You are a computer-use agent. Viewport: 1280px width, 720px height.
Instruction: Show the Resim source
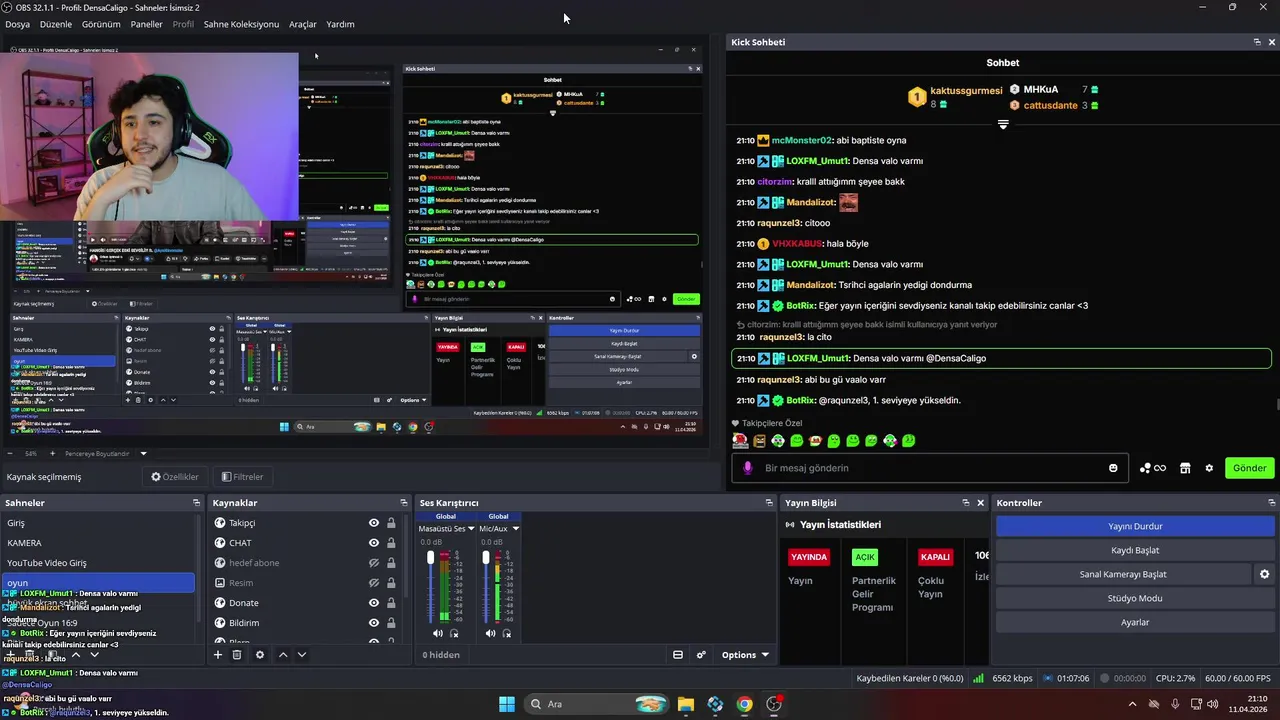[374, 583]
